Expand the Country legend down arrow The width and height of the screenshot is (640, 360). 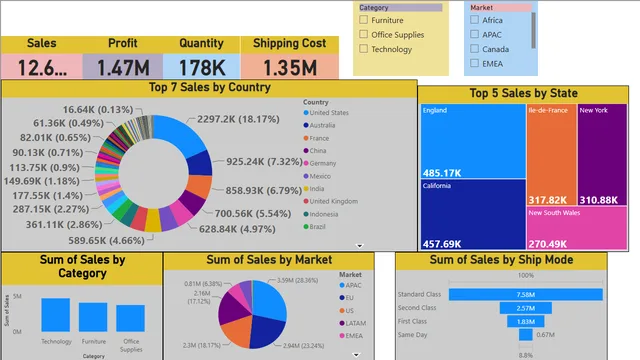click(360, 246)
